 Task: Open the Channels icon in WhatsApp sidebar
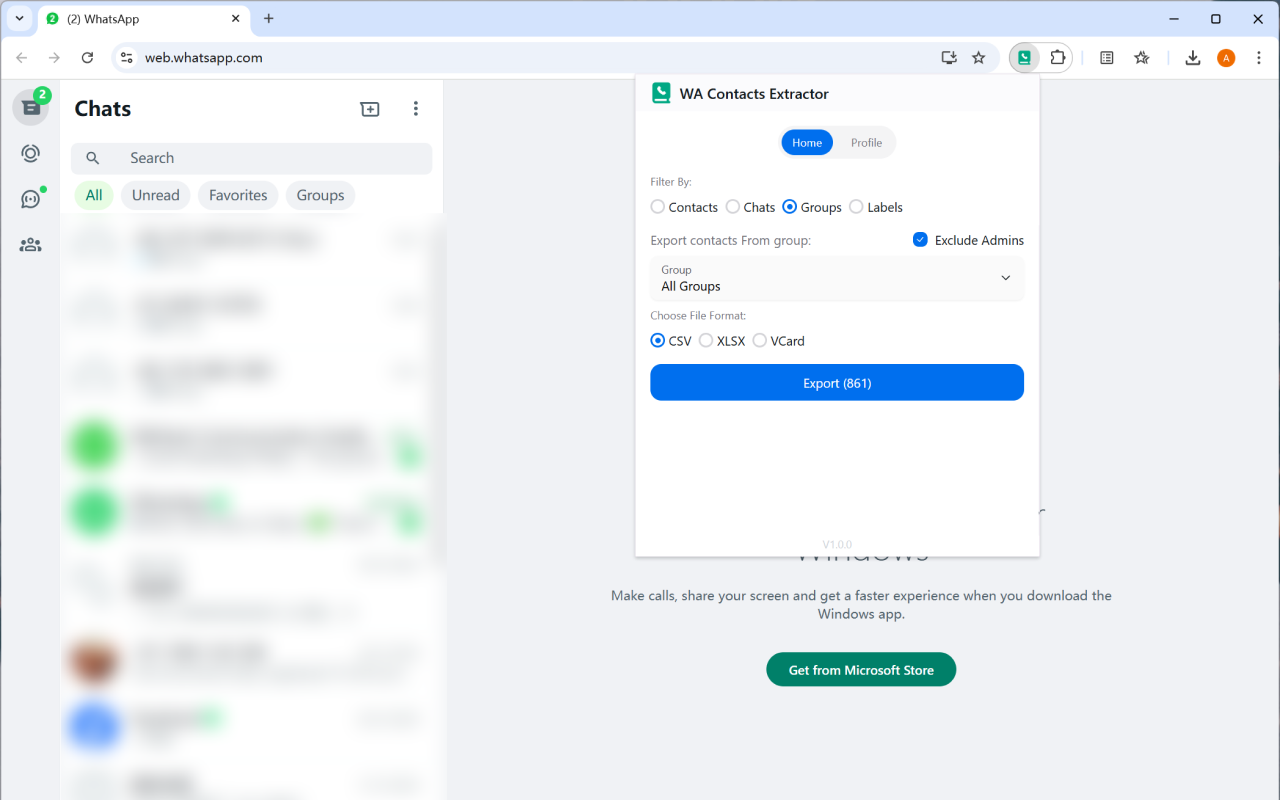(30, 197)
